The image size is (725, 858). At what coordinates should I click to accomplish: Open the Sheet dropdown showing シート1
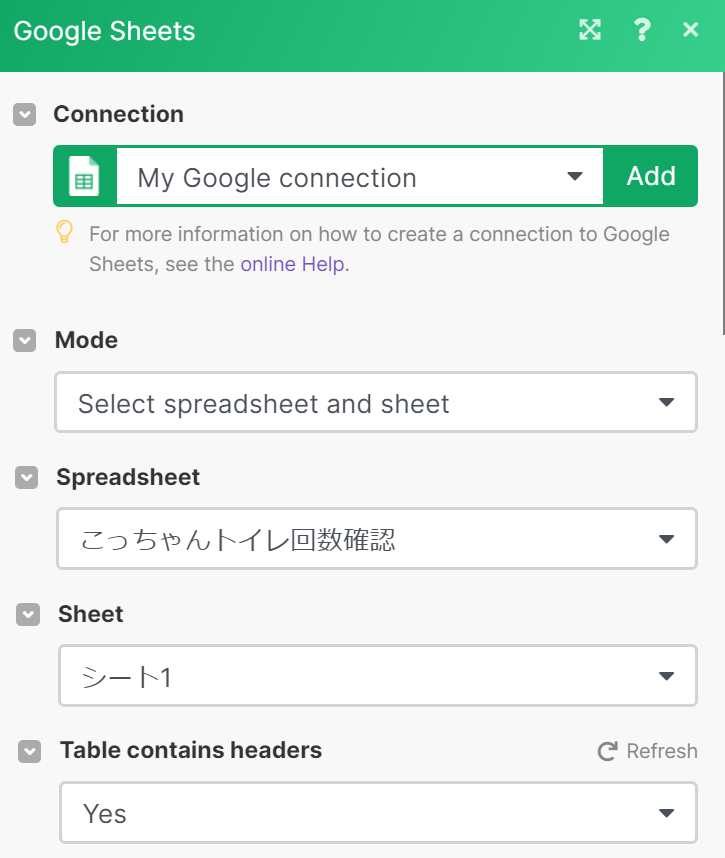click(x=378, y=676)
